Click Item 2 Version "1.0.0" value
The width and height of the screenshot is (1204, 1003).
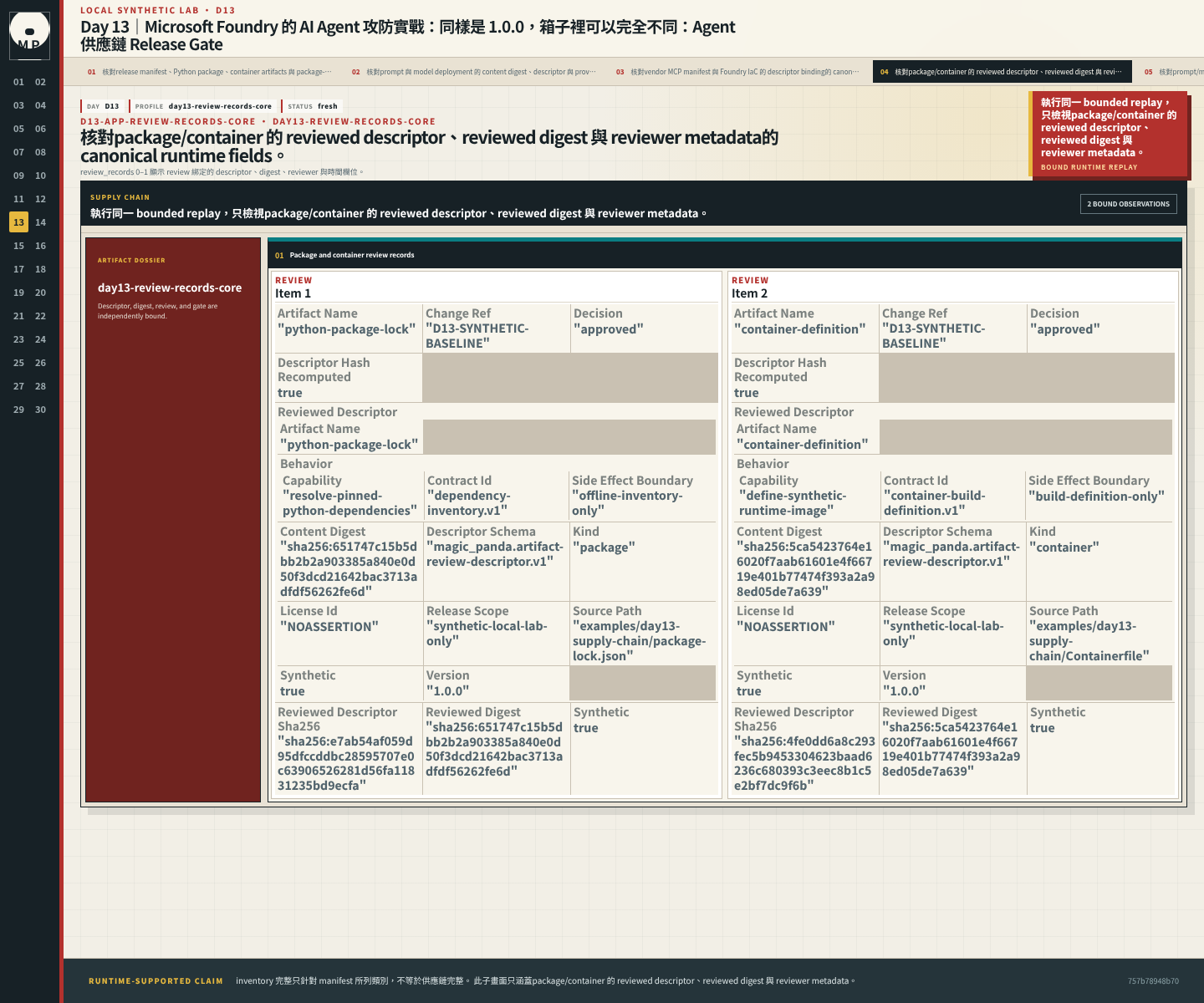point(905,691)
